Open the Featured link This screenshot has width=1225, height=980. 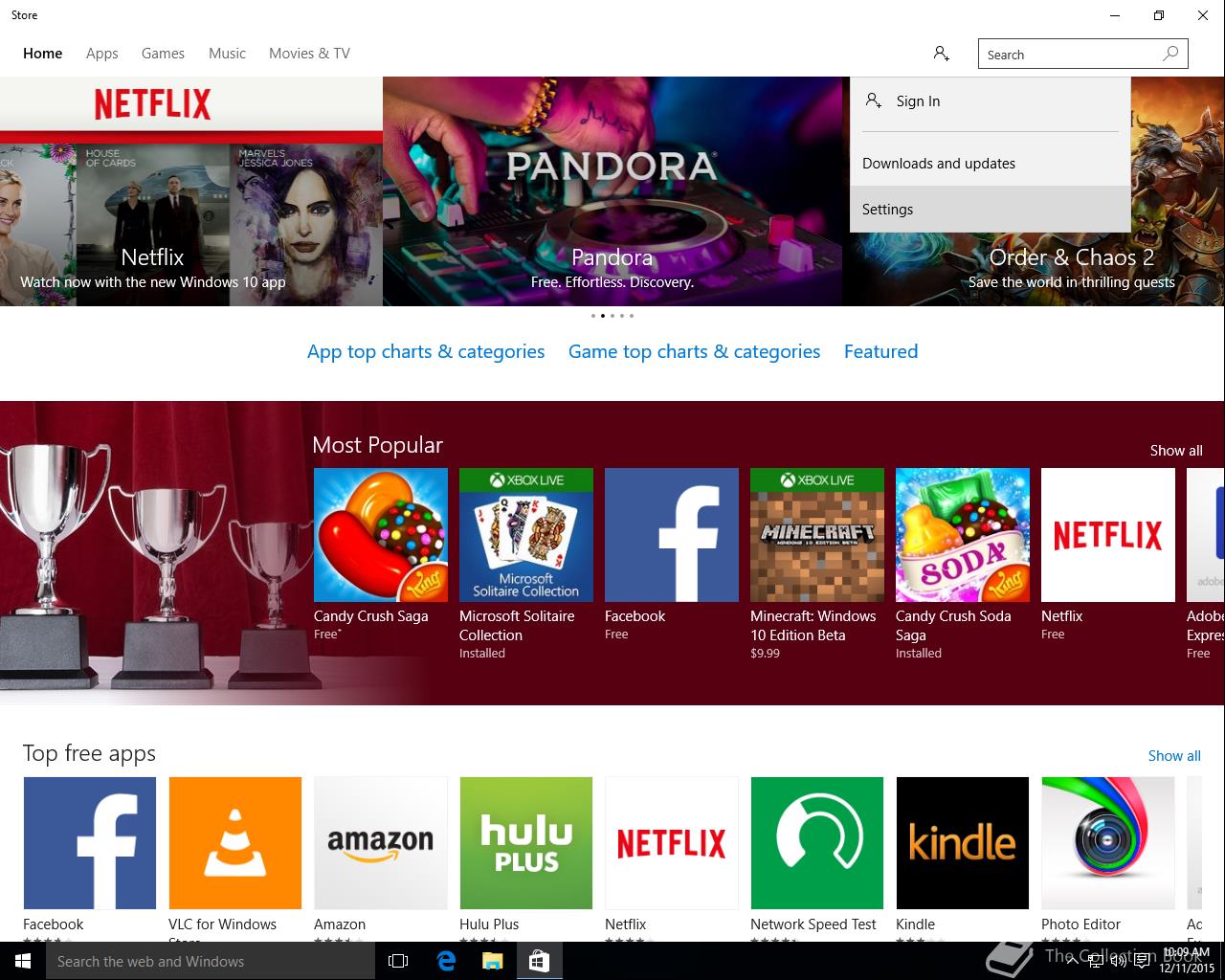880,351
